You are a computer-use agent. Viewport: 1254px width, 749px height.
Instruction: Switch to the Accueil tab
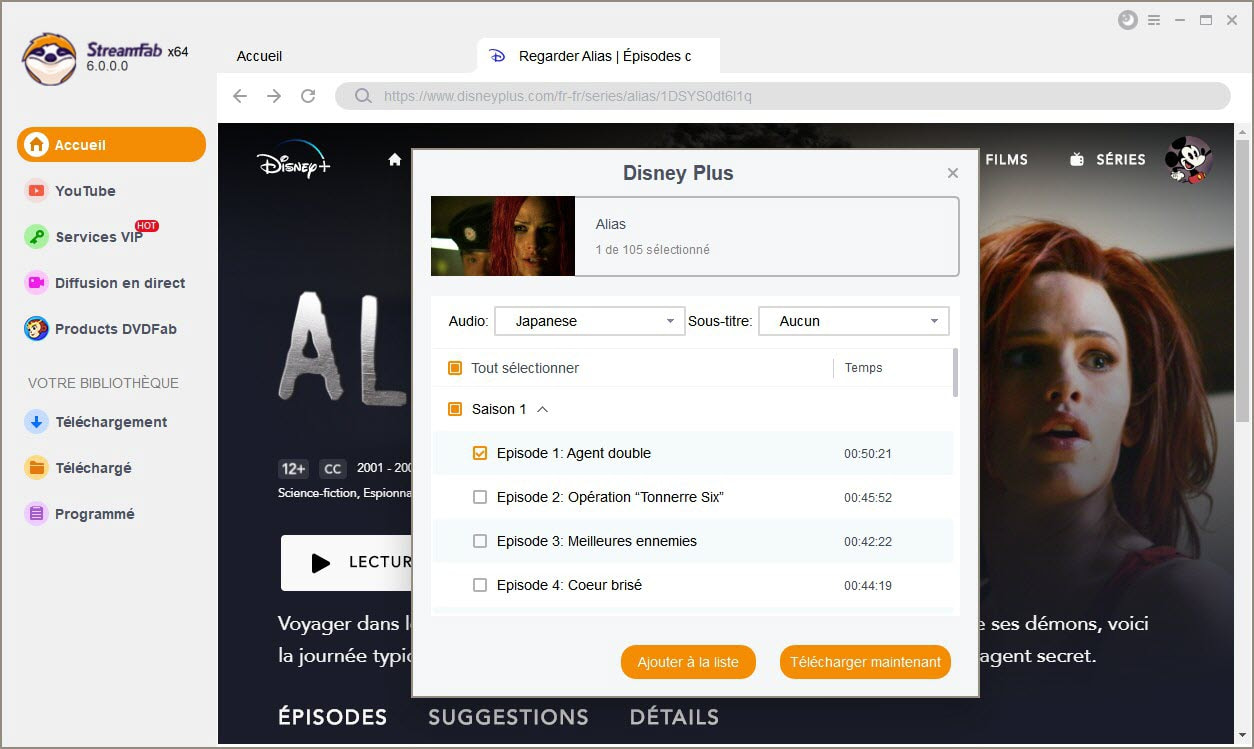[259, 56]
